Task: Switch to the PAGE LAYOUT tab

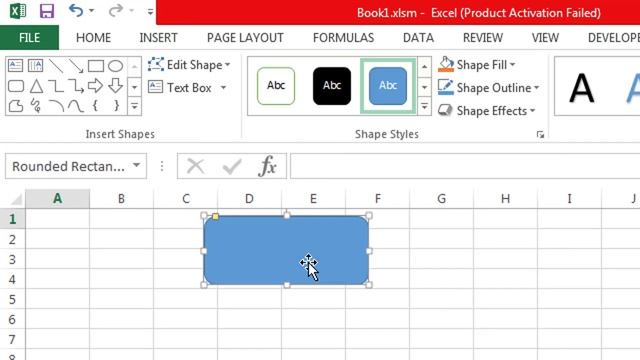Action: [245, 38]
